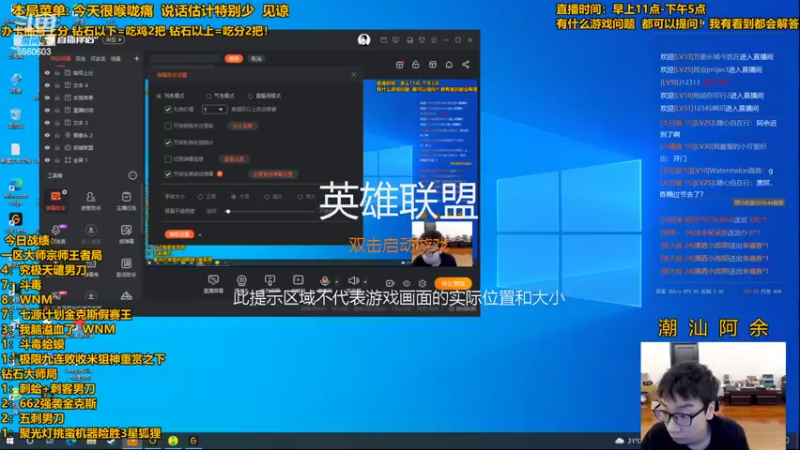Viewport: 800px width, 450px height.
Task: Switch to the third scene tab
Action: pyautogui.click(x=97, y=59)
